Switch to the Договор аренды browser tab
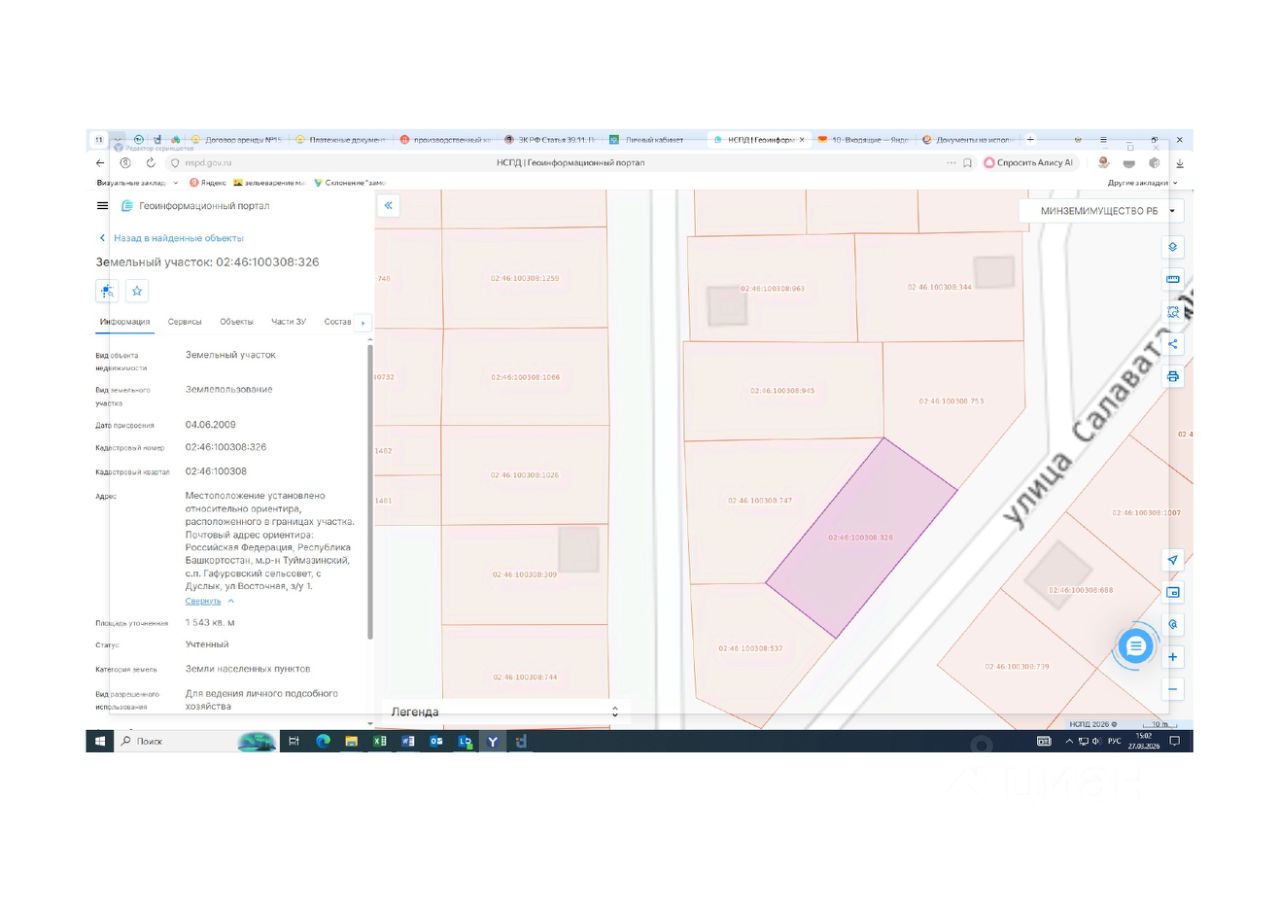Image resolution: width=1280 pixels, height=905 pixels. click(x=238, y=140)
